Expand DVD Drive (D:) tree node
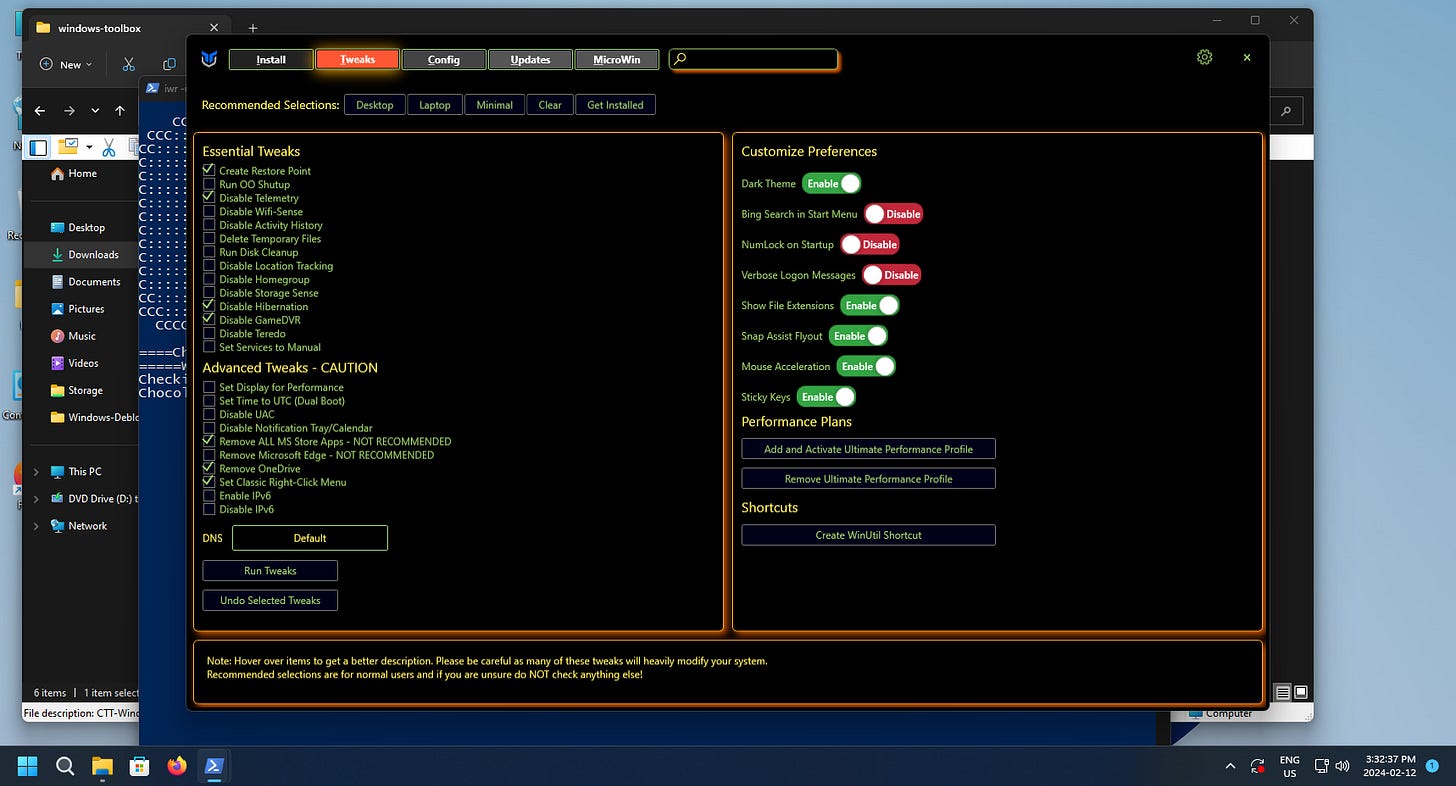 pos(37,498)
